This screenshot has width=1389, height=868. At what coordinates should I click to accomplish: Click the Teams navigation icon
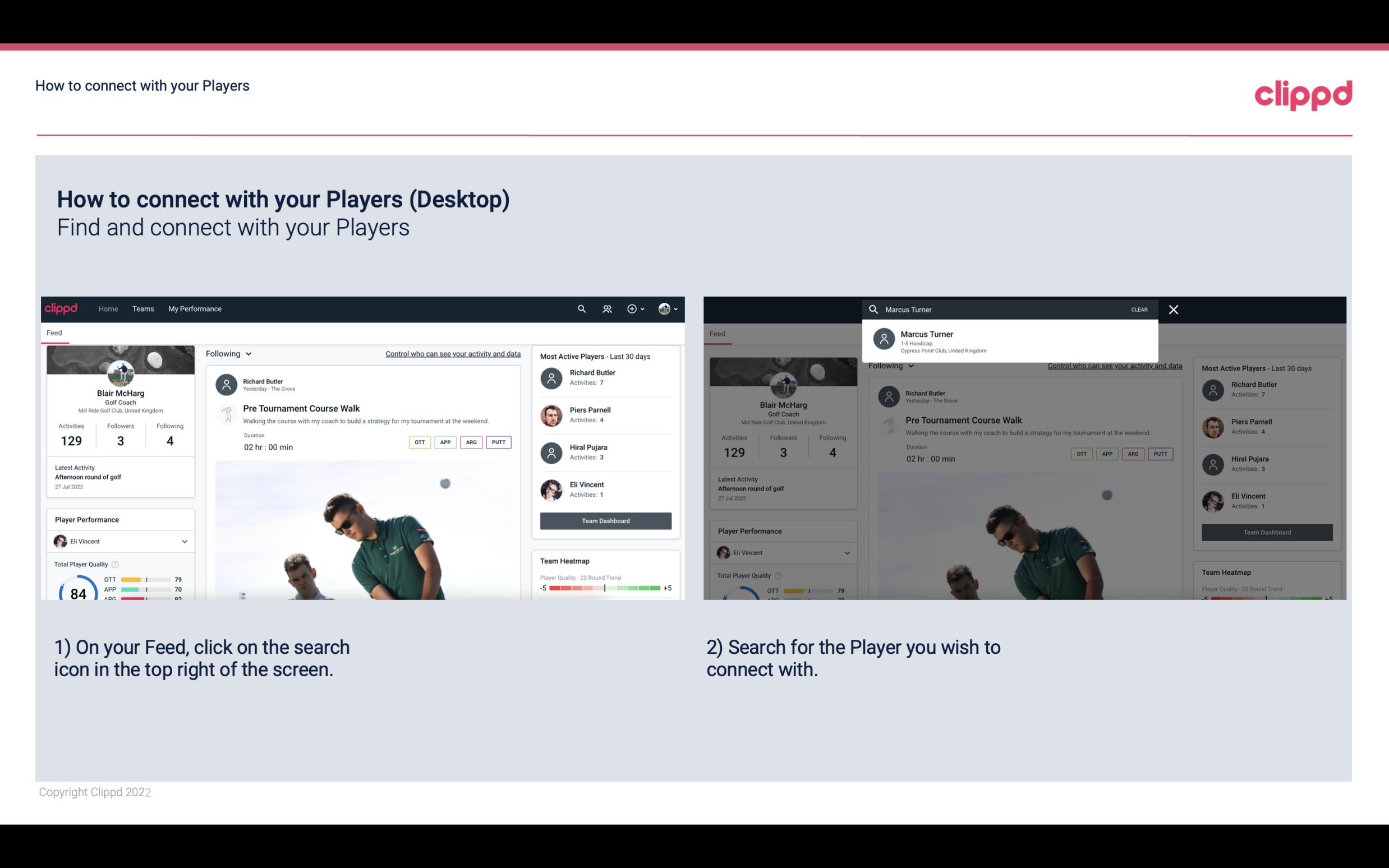tap(143, 308)
